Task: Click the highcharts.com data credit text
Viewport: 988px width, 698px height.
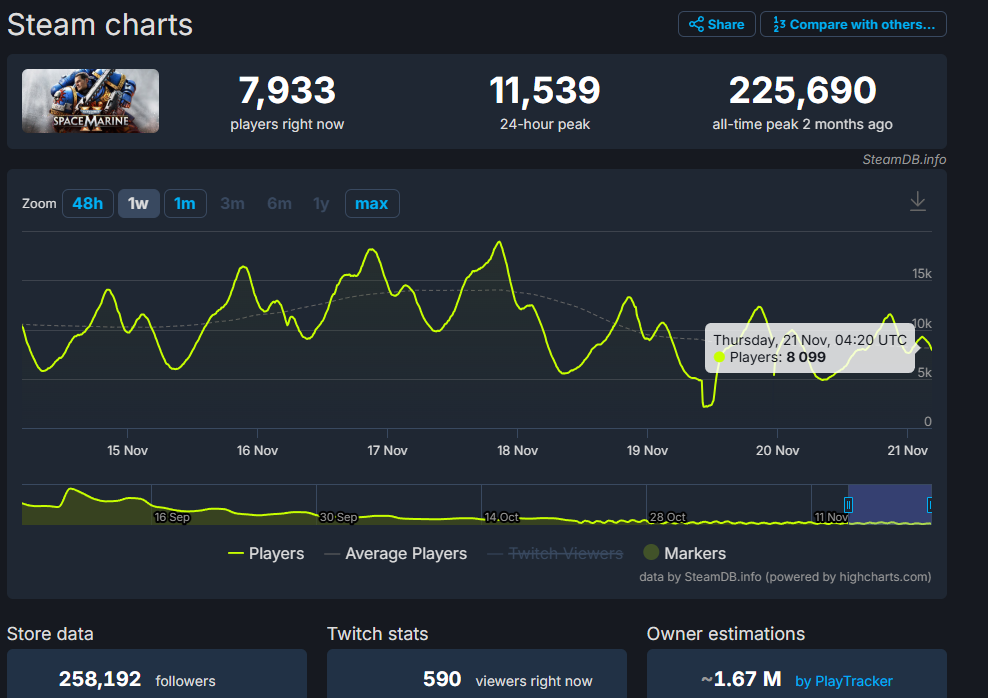Action: (x=785, y=577)
